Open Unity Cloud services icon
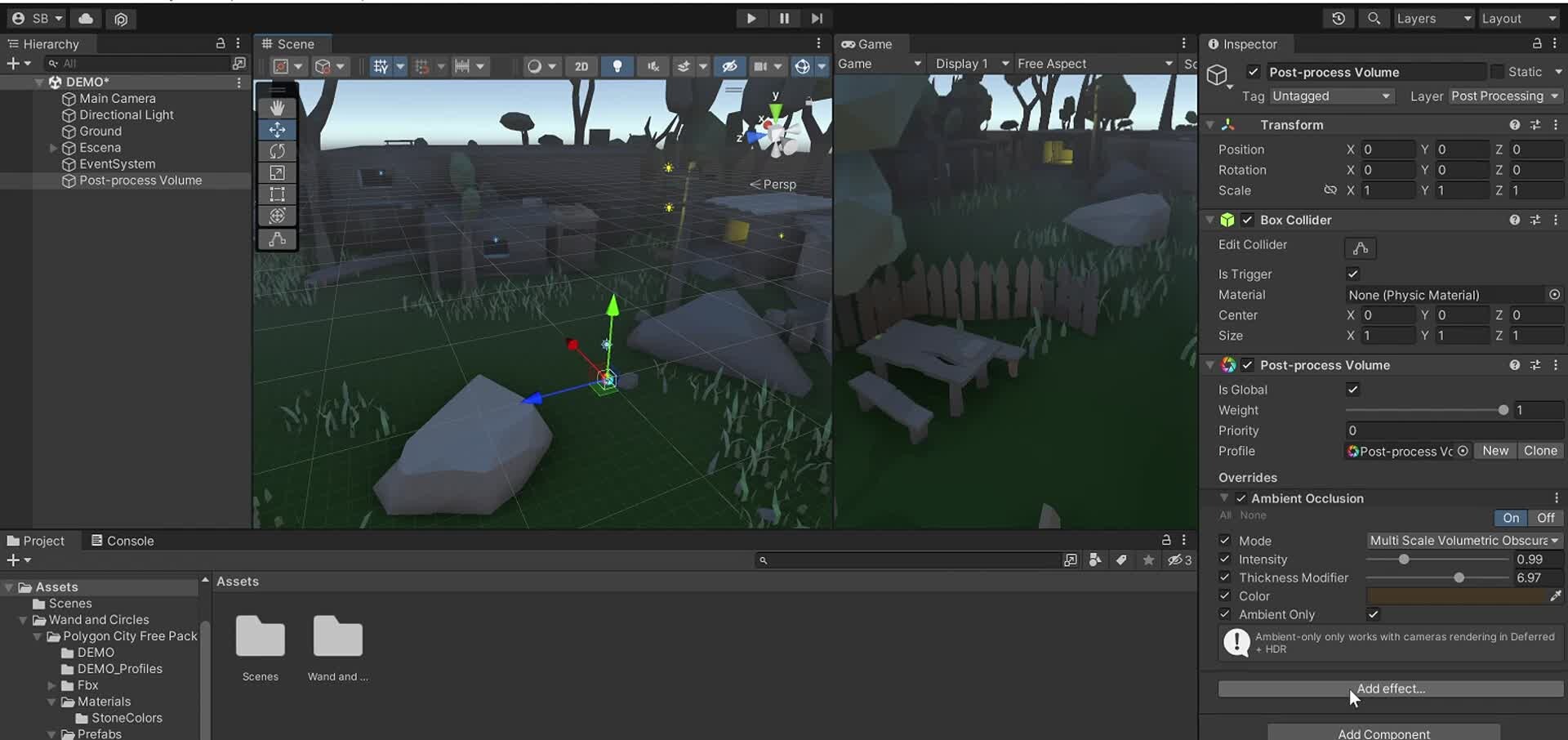Viewport: 1568px width, 740px height. pos(86,18)
